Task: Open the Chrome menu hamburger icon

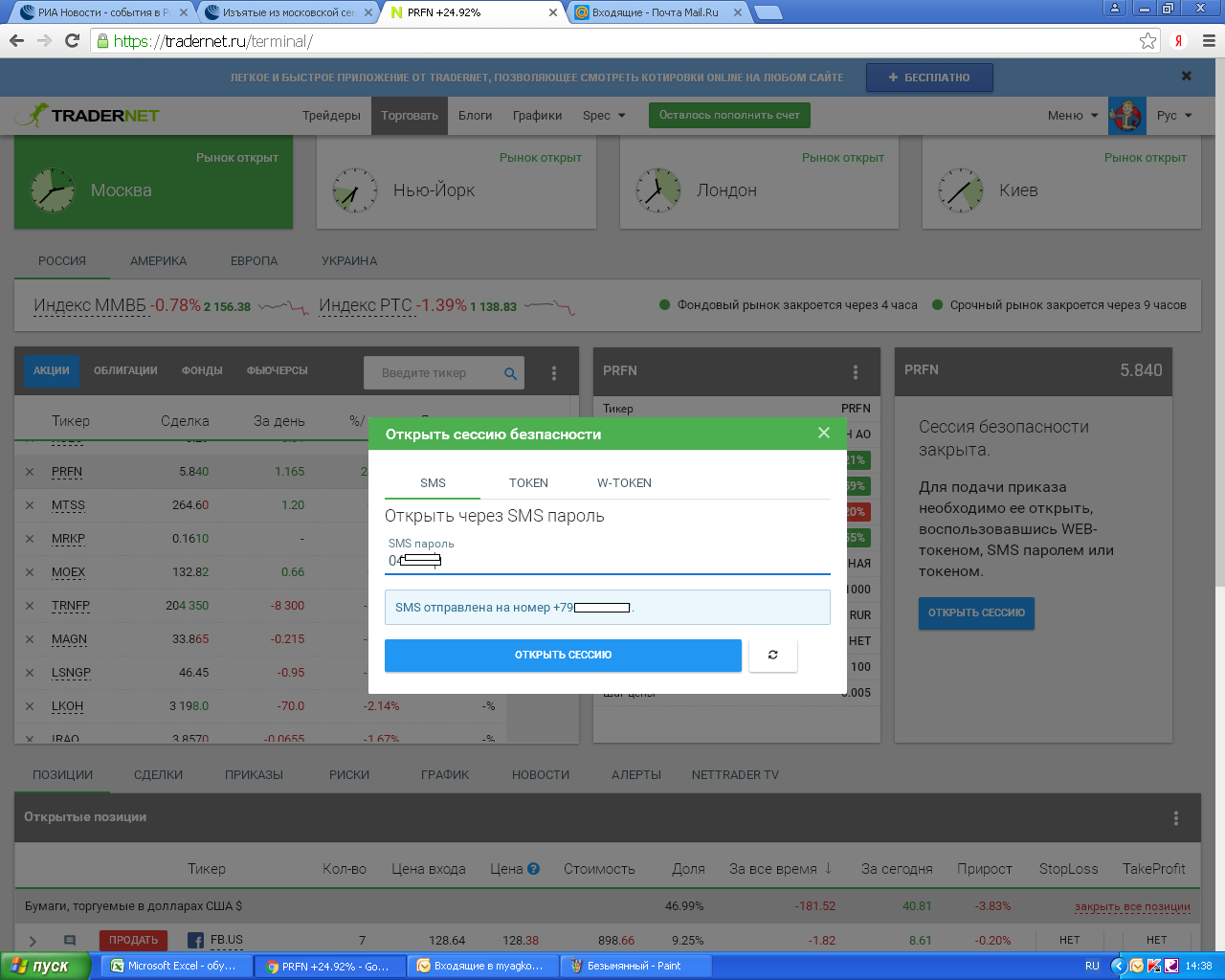Action: 1209,40
